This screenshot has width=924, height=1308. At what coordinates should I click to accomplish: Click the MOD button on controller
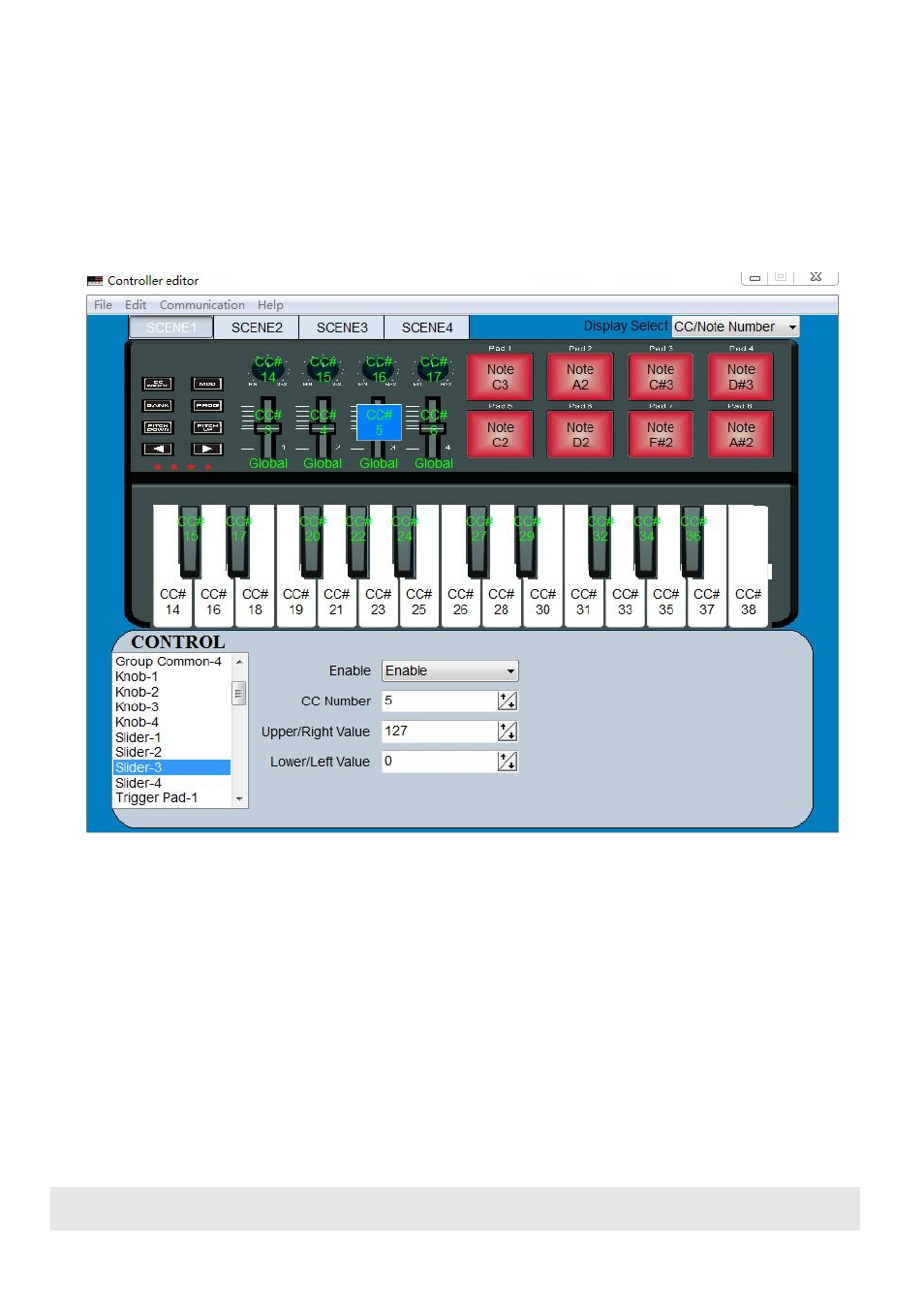pos(207,384)
